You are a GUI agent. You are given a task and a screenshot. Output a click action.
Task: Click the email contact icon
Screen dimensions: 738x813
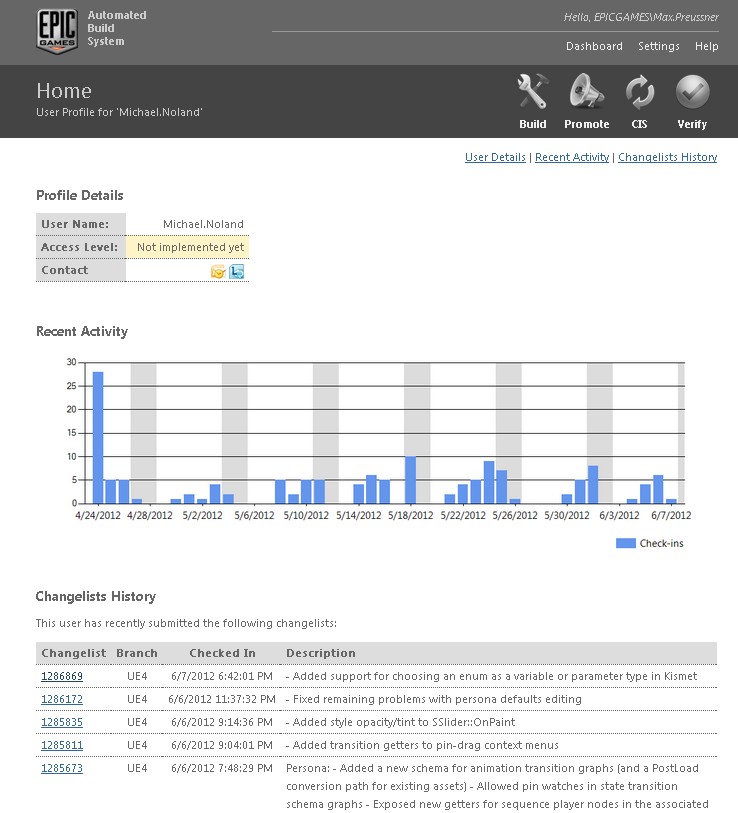218,271
